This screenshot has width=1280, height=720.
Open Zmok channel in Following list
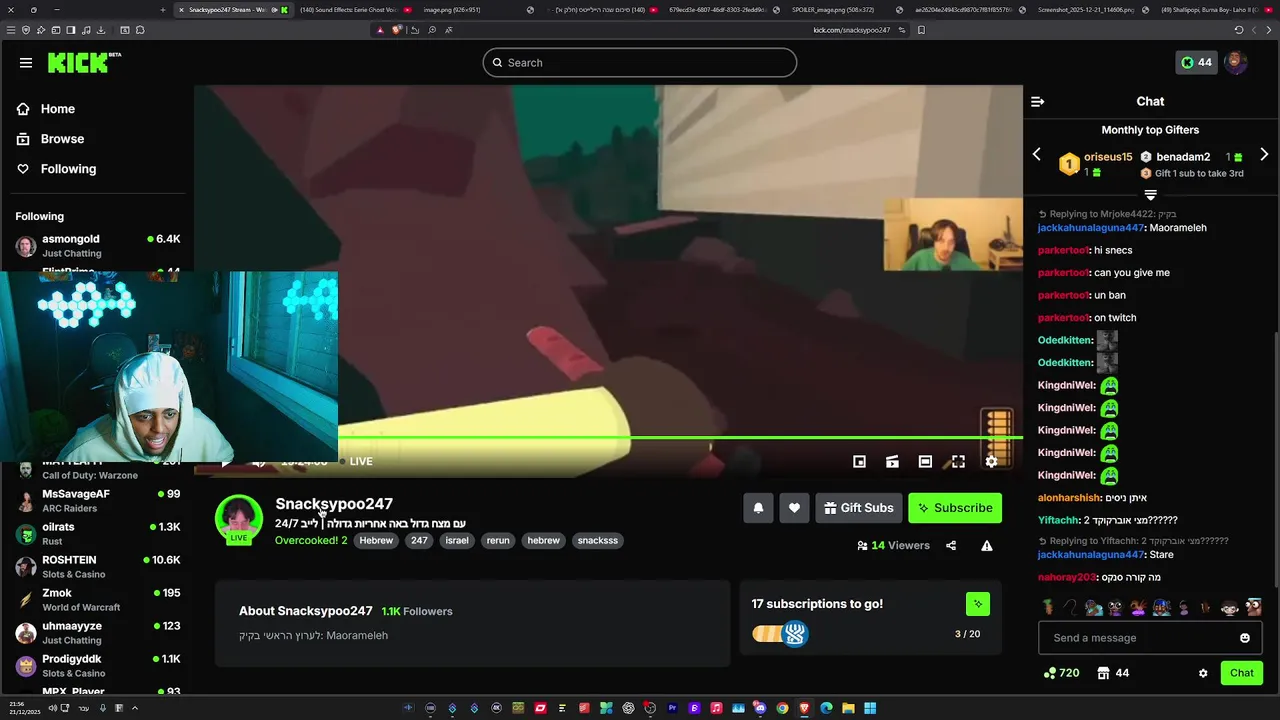pos(97,600)
